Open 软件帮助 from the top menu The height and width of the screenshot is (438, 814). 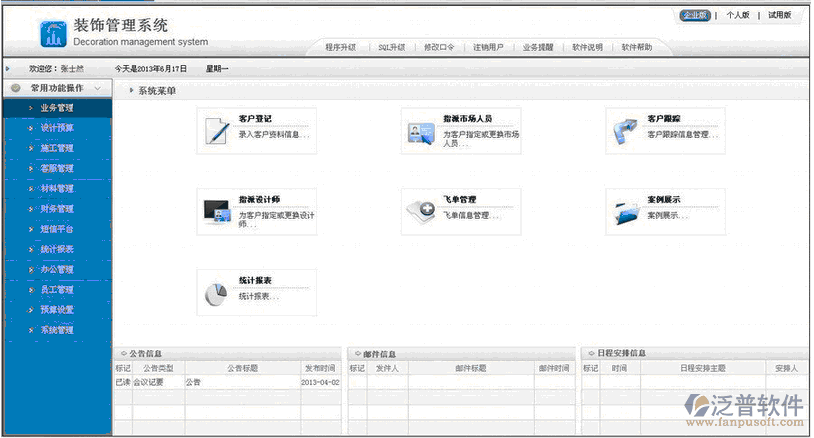[636, 47]
